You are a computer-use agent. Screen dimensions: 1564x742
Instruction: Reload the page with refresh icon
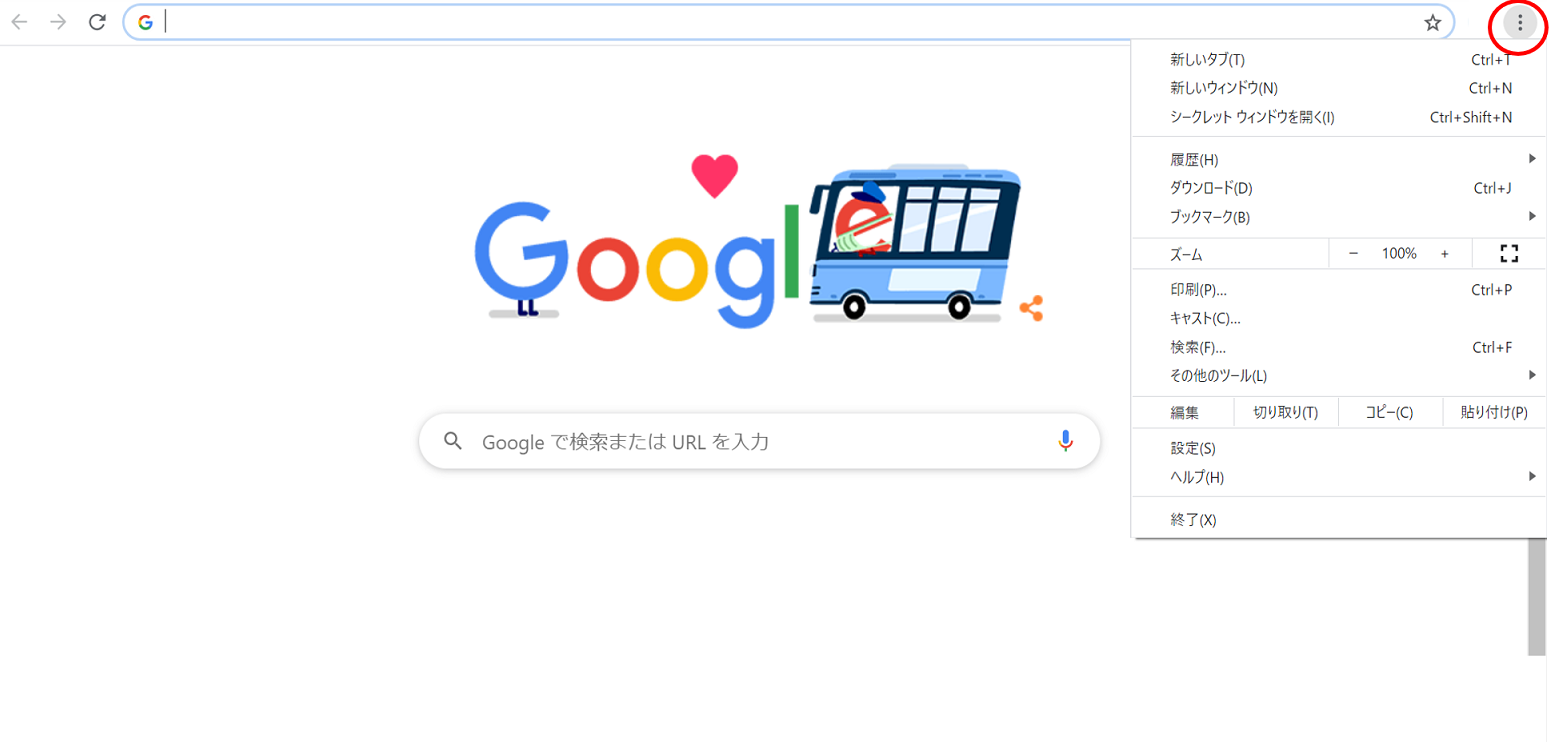coord(97,22)
